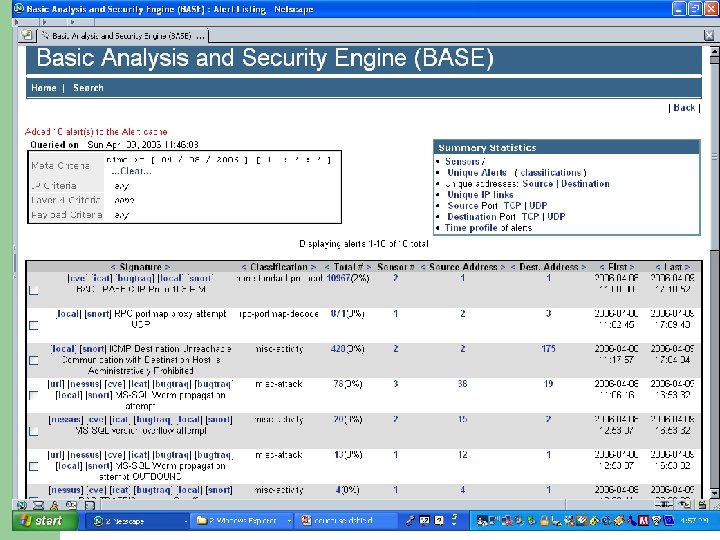Screen dimensions: 720x540
Task: View unique Source addresses
Action: point(537,184)
